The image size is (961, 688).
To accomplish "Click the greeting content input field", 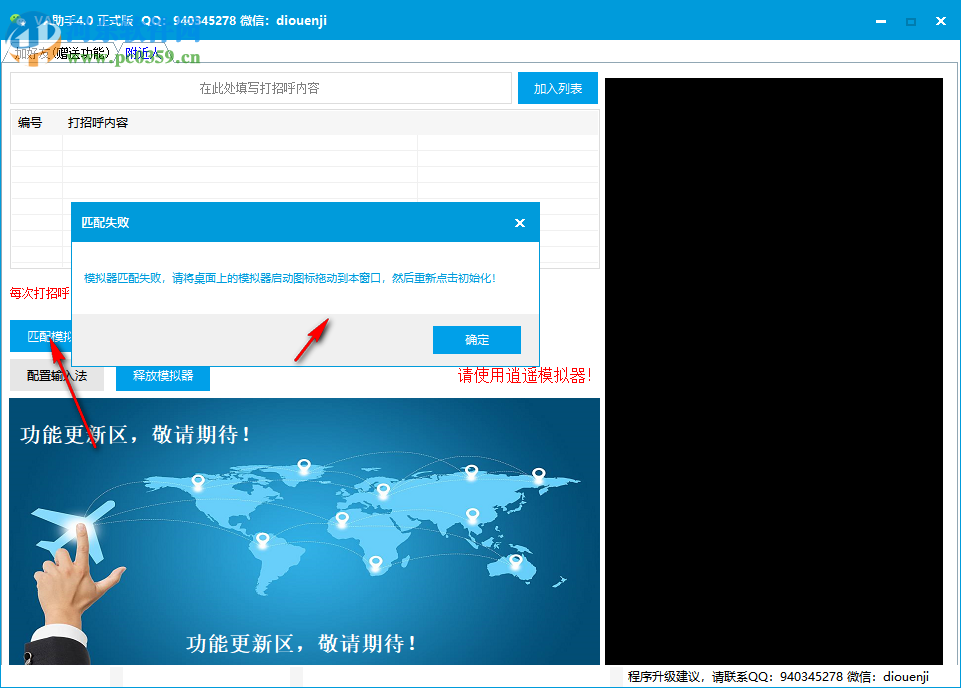I will click(x=260, y=88).
